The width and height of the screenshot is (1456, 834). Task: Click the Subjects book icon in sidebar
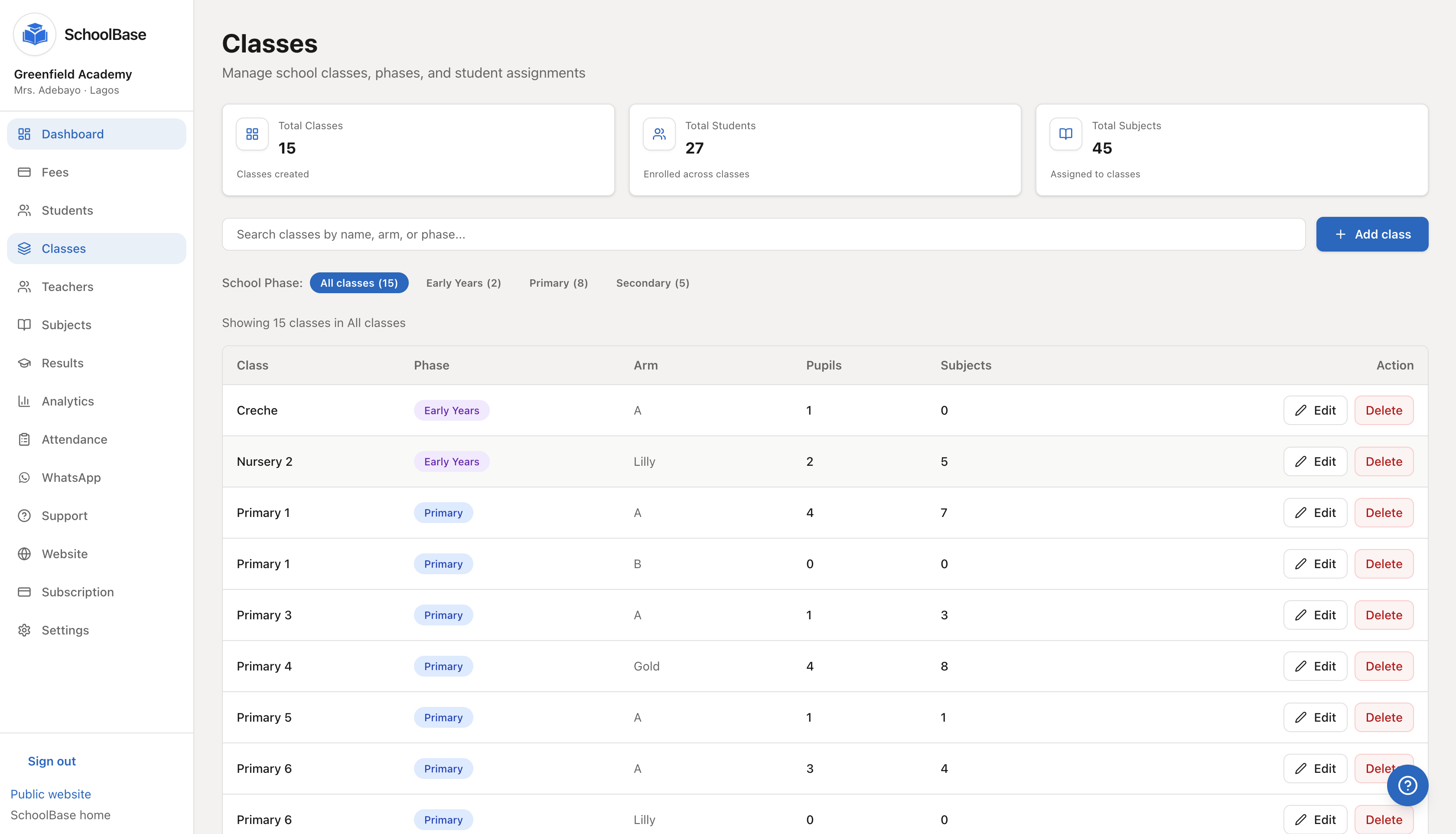click(24, 325)
